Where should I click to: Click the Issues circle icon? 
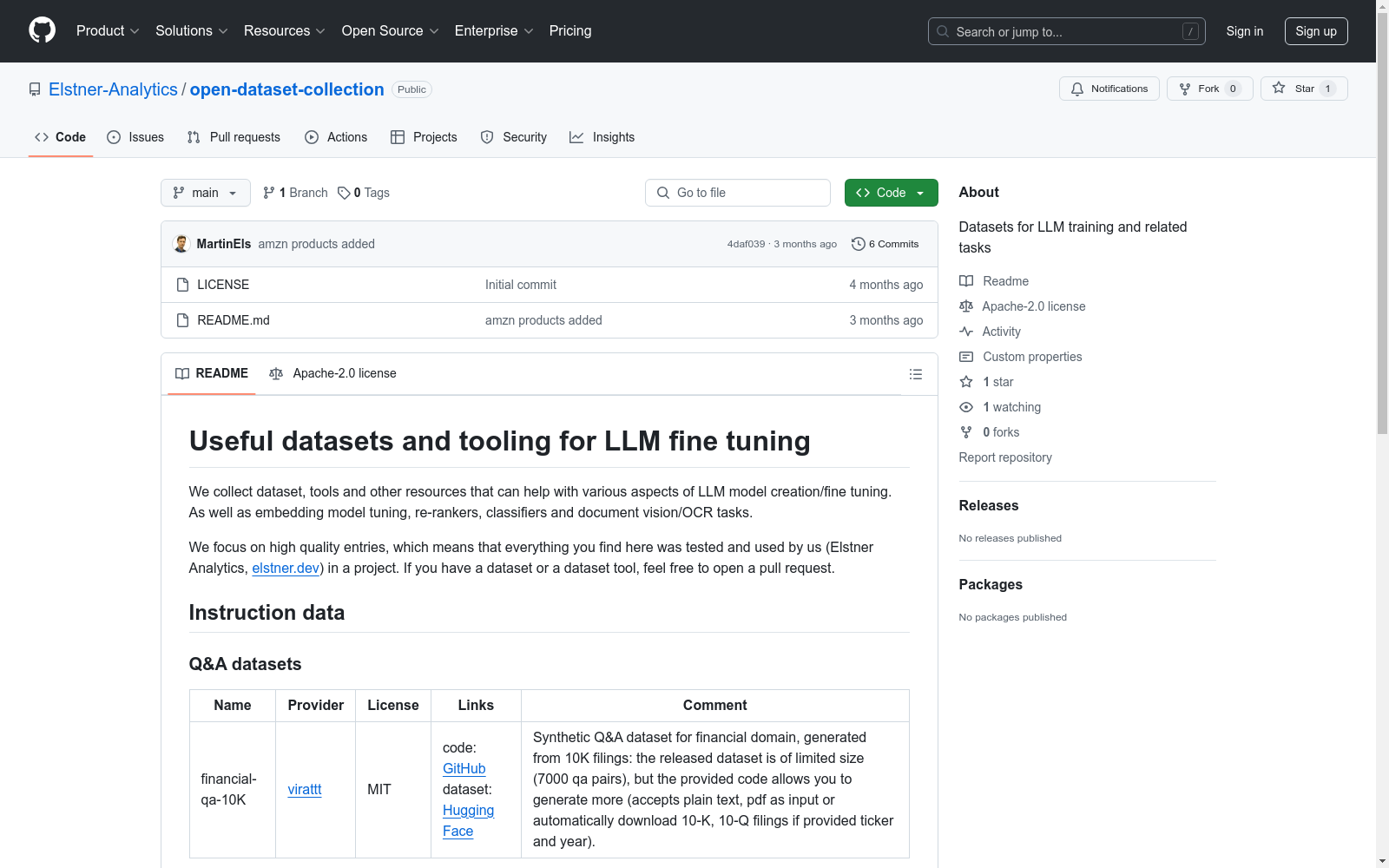tap(114, 137)
